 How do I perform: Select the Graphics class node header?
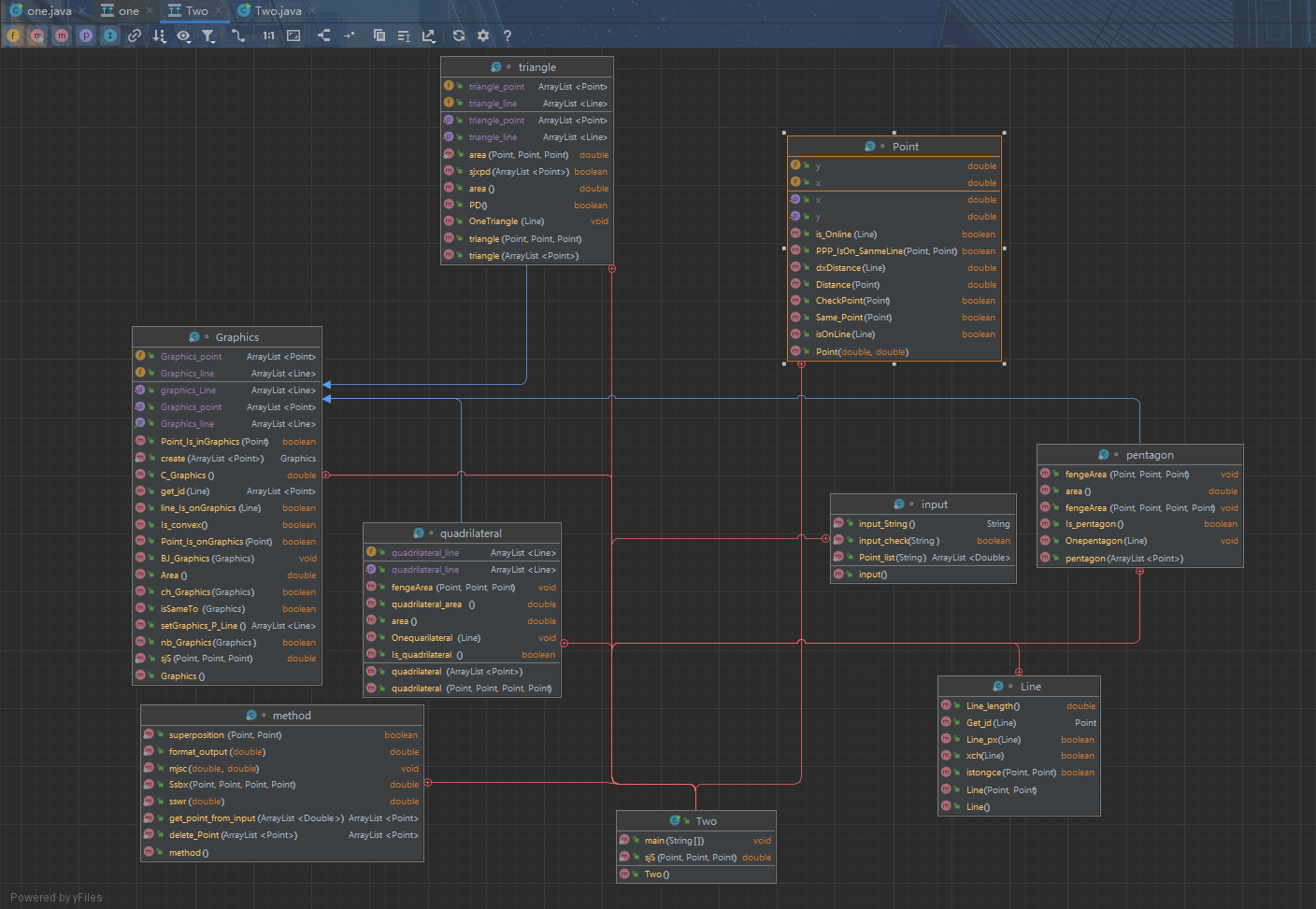(227, 337)
